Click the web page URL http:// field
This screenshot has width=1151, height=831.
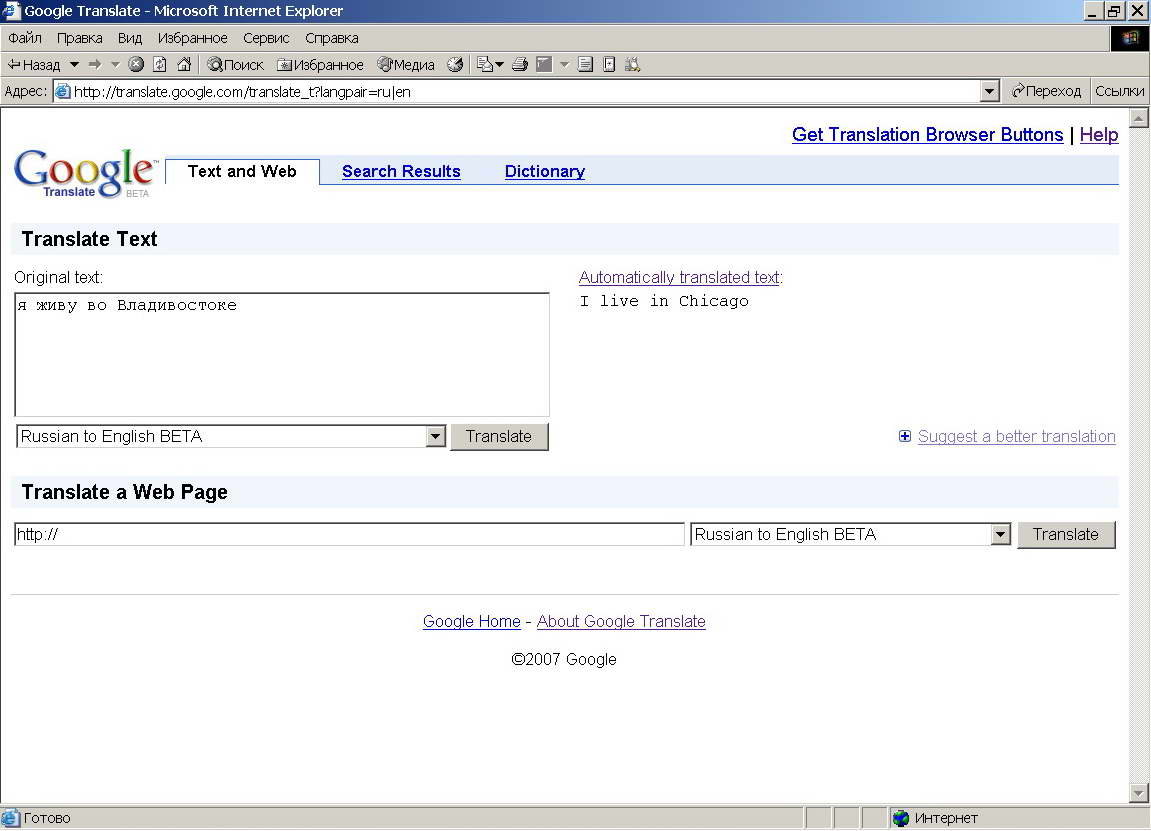click(x=349, y=534)
